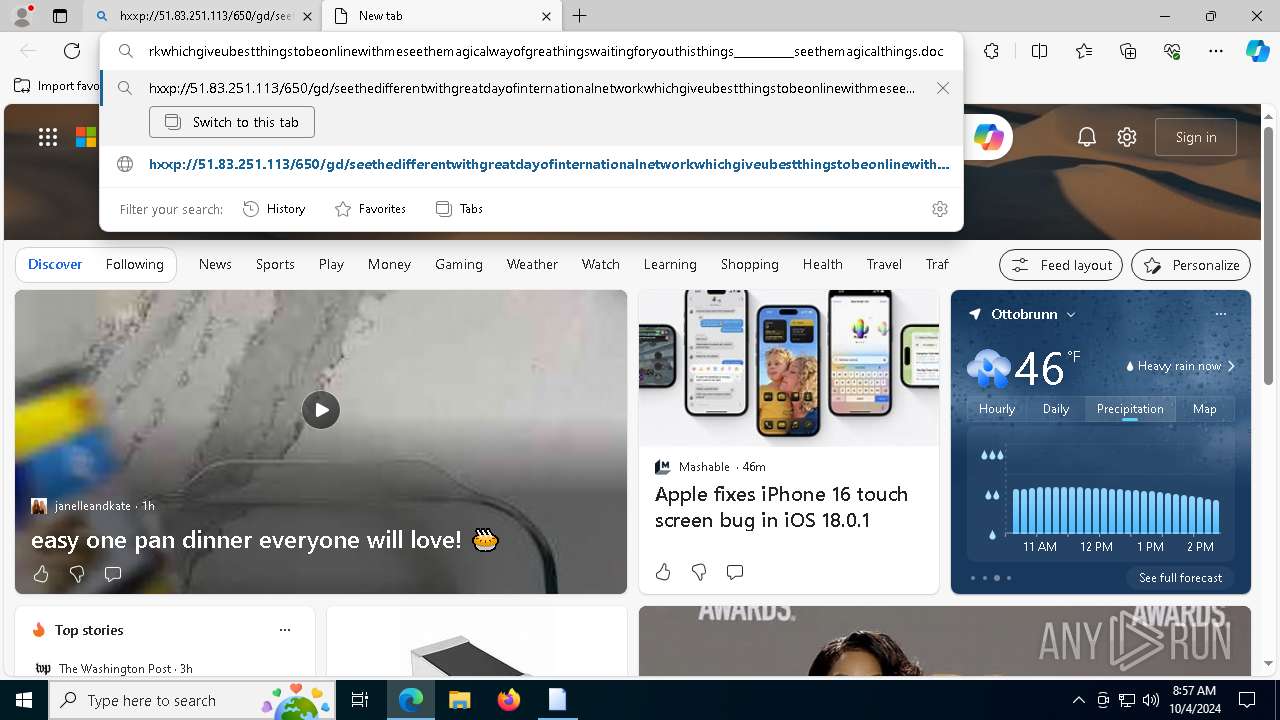Click the Personalize button
Screen dimensions: 1280x720
click(x=1191, y=265)
